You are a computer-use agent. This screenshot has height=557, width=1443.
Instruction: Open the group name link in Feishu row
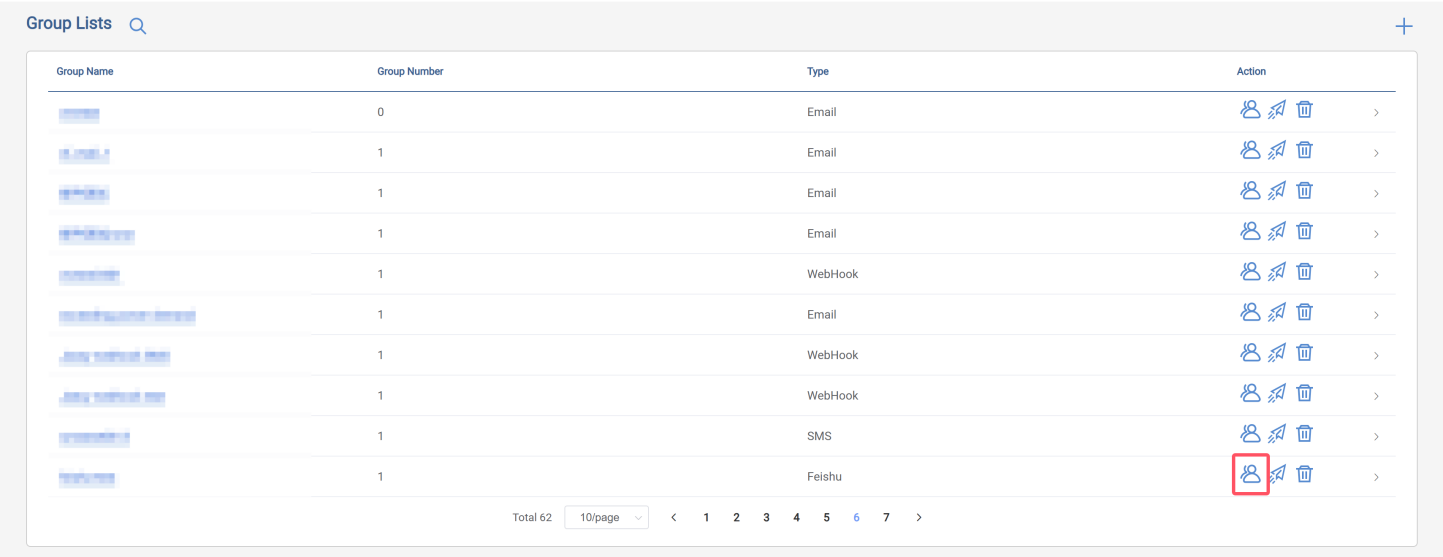coord(87,479)
